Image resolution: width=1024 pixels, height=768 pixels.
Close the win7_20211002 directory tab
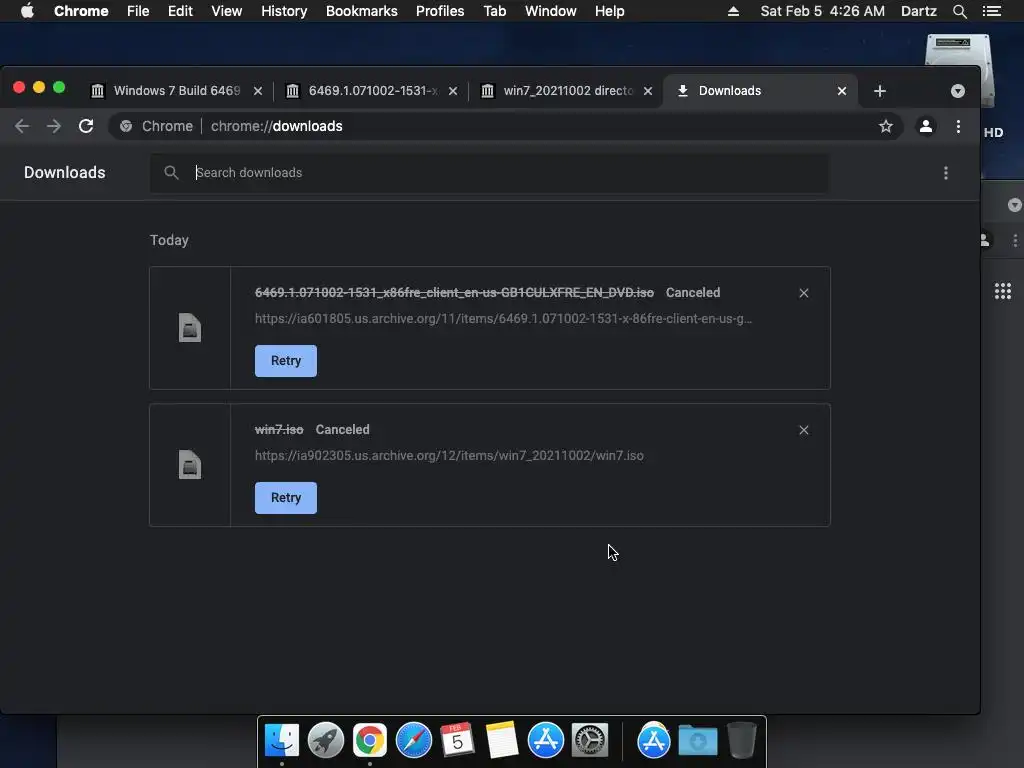(x=647, y=91)
